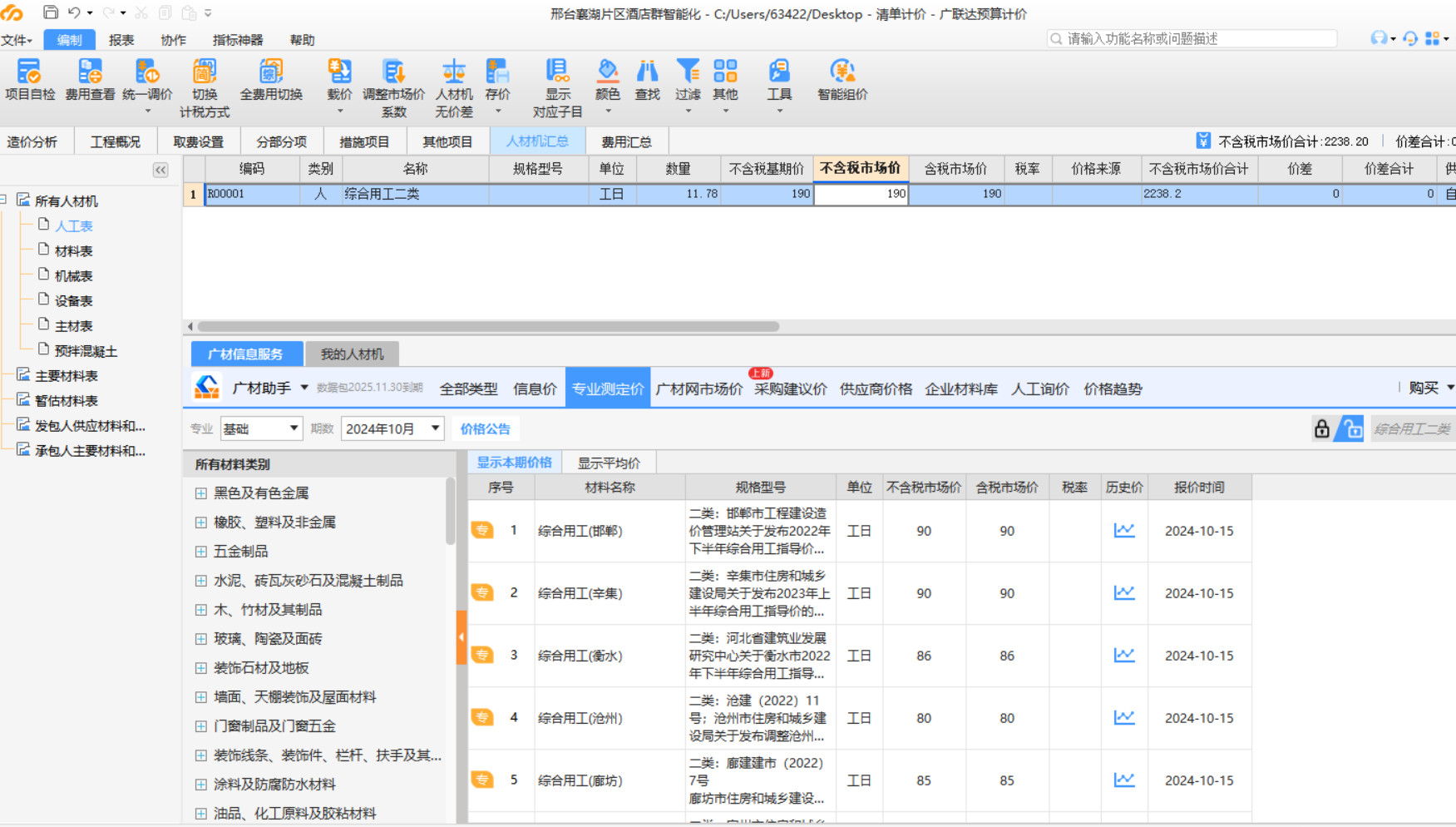
Task: Click the 显示平均价 button
Action: 609,463
